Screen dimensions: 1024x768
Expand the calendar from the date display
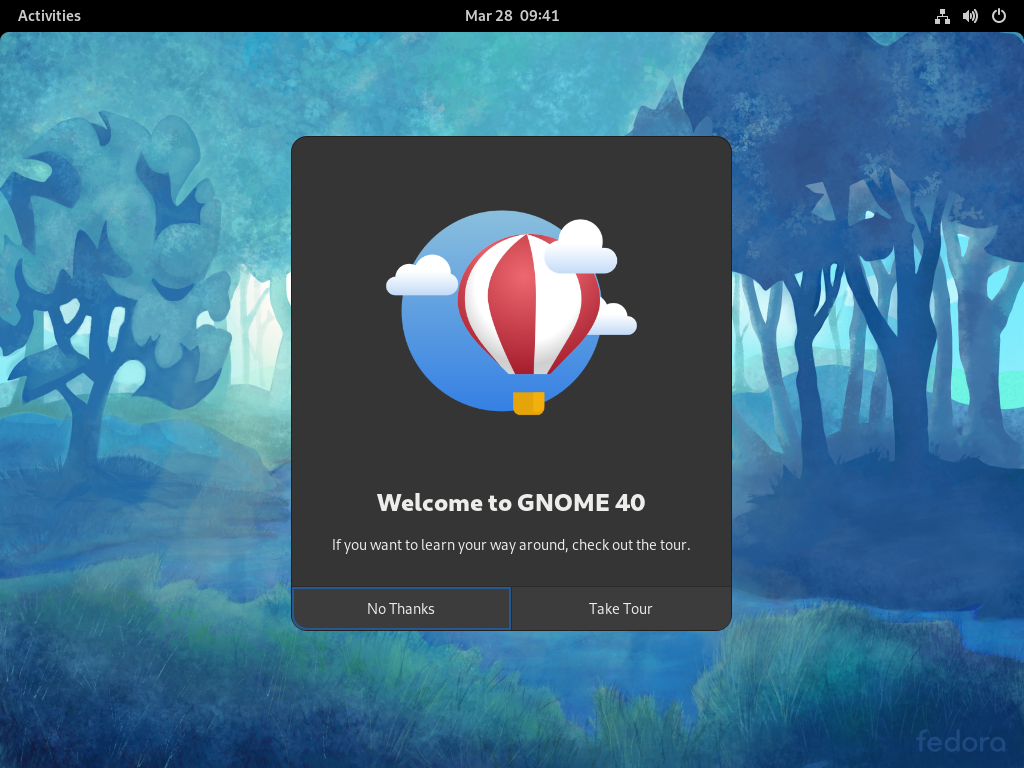tap(512, 15)
